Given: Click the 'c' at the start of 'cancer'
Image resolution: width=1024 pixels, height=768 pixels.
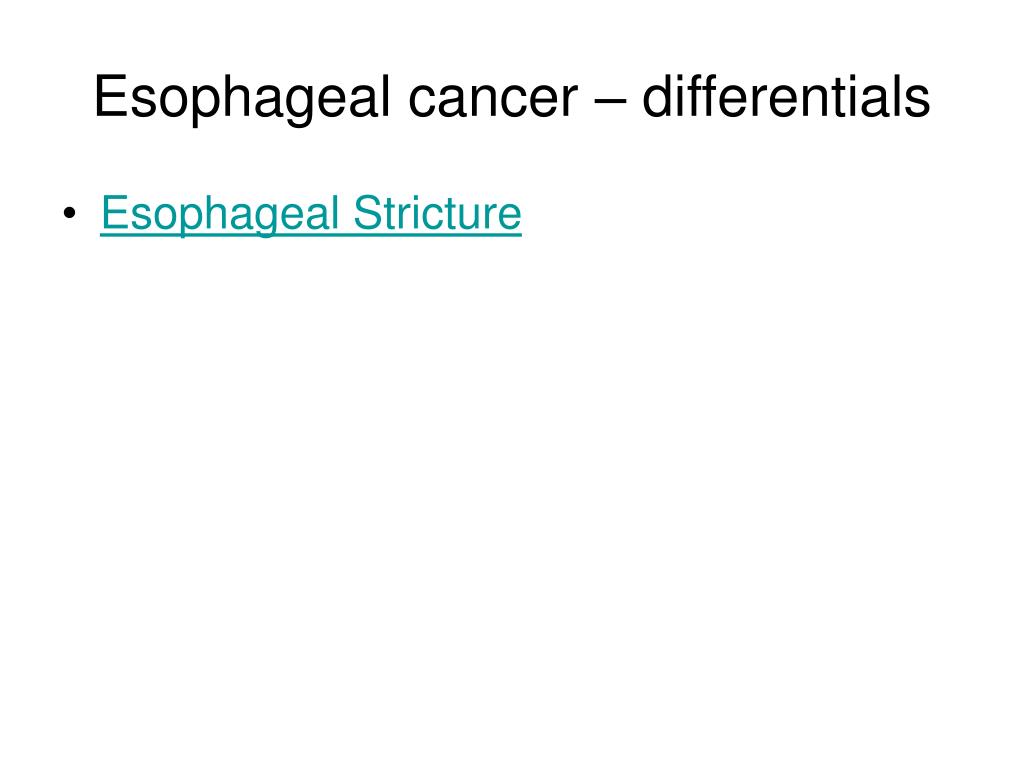Looking at the screenshot, I should coord(422,103).
